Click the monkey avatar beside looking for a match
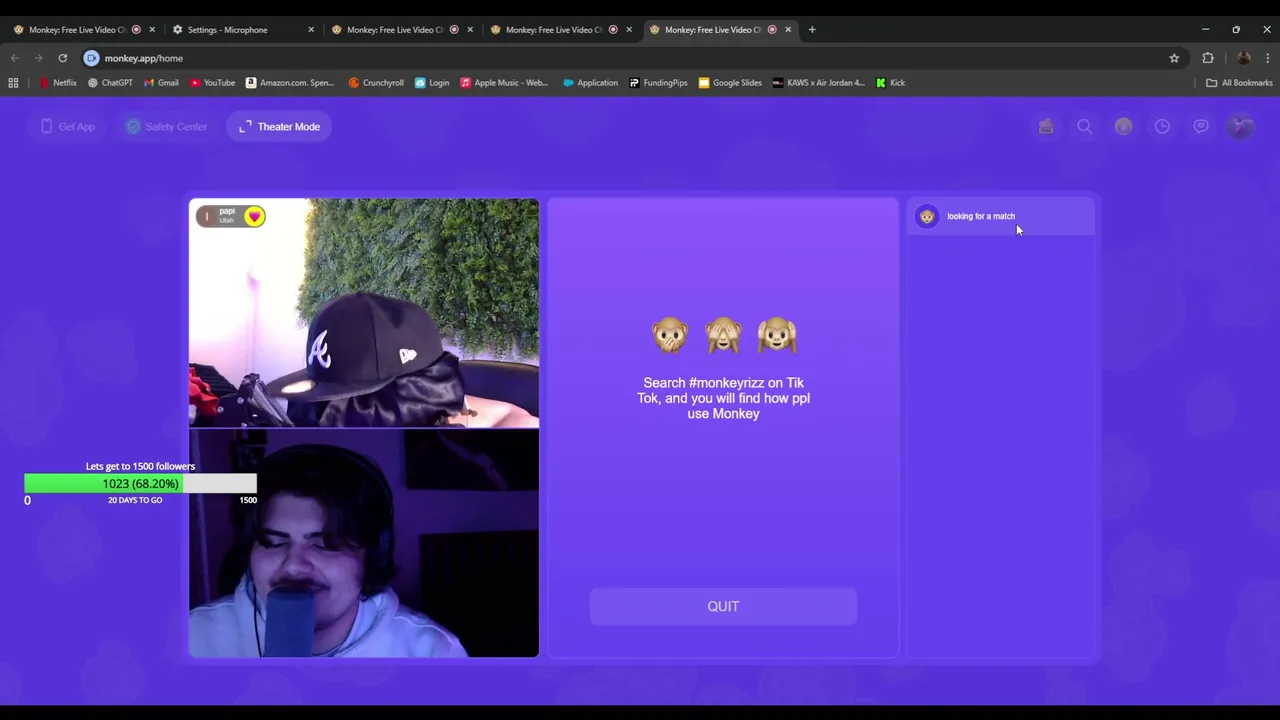This screenshot has width=1280, height=720. coord(927,216)
